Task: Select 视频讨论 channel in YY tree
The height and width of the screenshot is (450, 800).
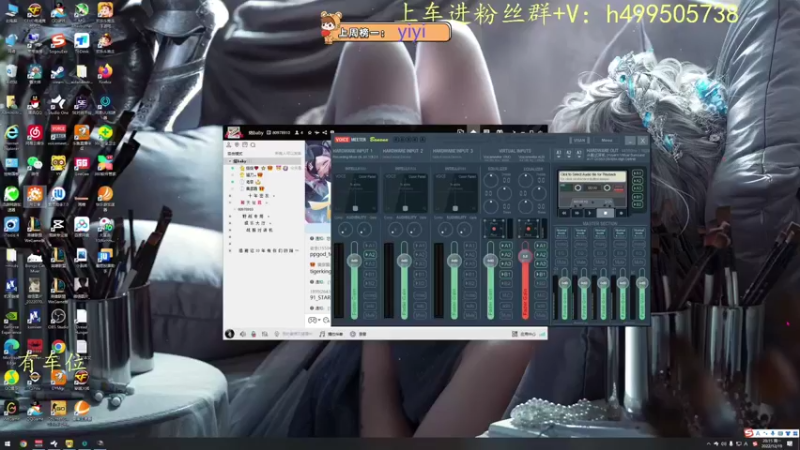Action: [260, 230]
